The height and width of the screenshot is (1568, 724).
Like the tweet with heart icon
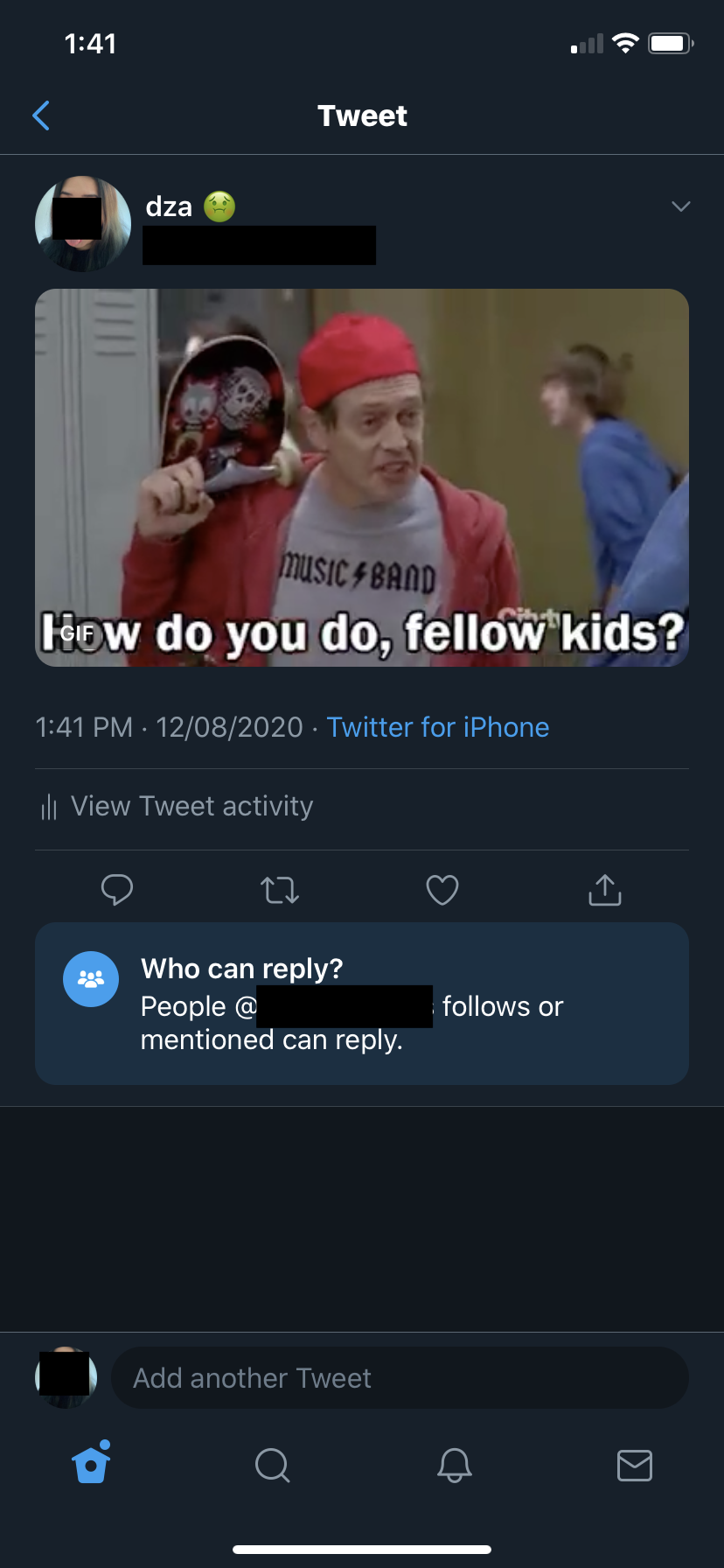442,890
